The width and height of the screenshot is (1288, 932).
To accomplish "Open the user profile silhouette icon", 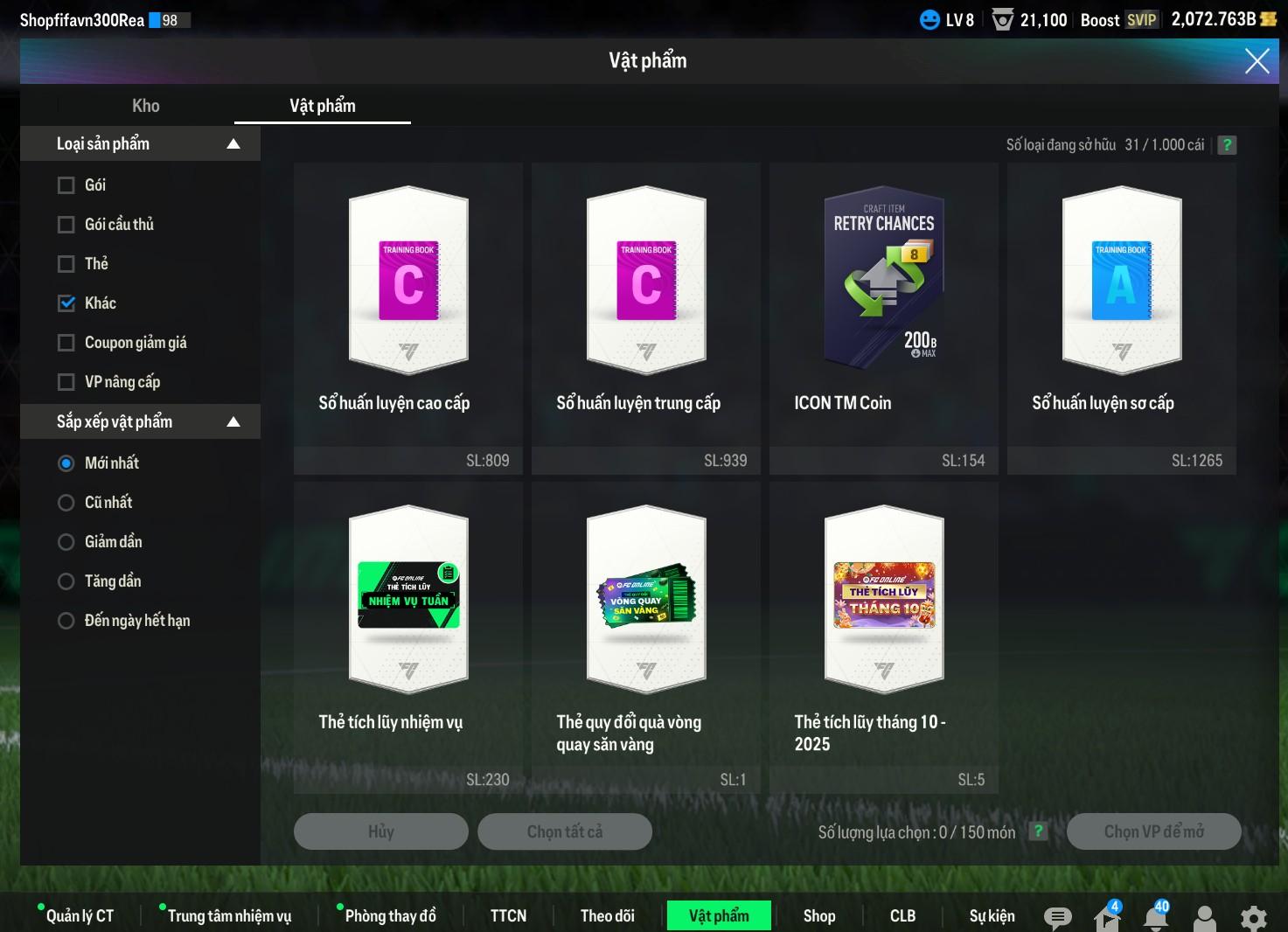I will pyautogui.click(x=1204, y=917).
